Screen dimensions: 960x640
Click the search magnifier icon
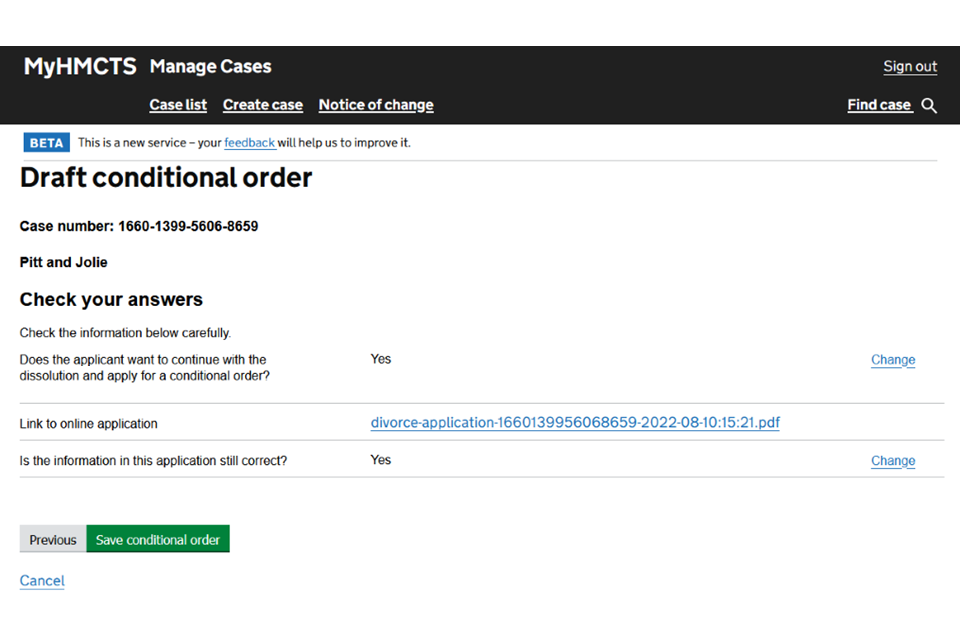tap(929, 106)
